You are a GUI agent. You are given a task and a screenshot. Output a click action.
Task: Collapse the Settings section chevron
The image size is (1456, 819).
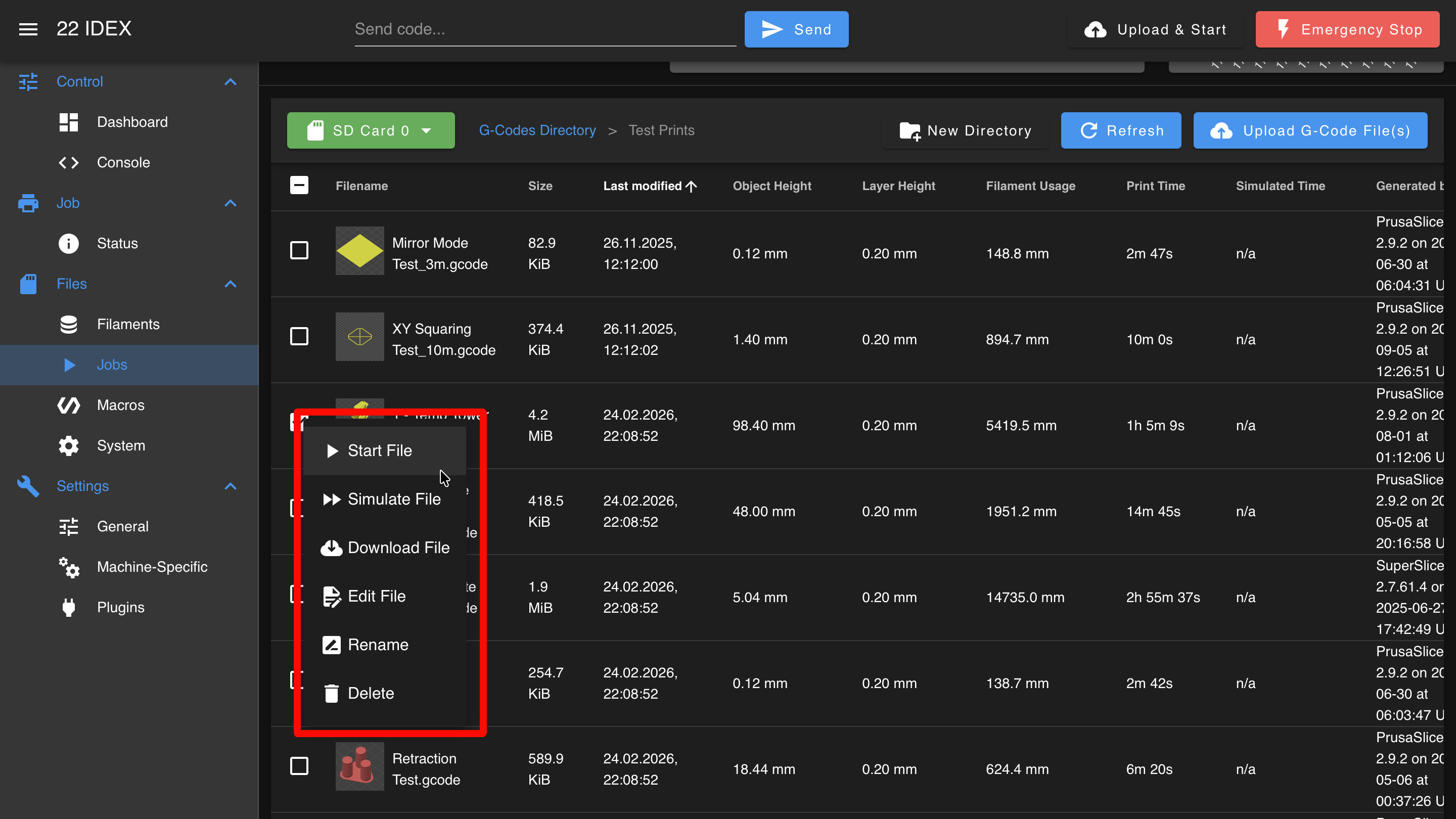[x=230, y=486]
